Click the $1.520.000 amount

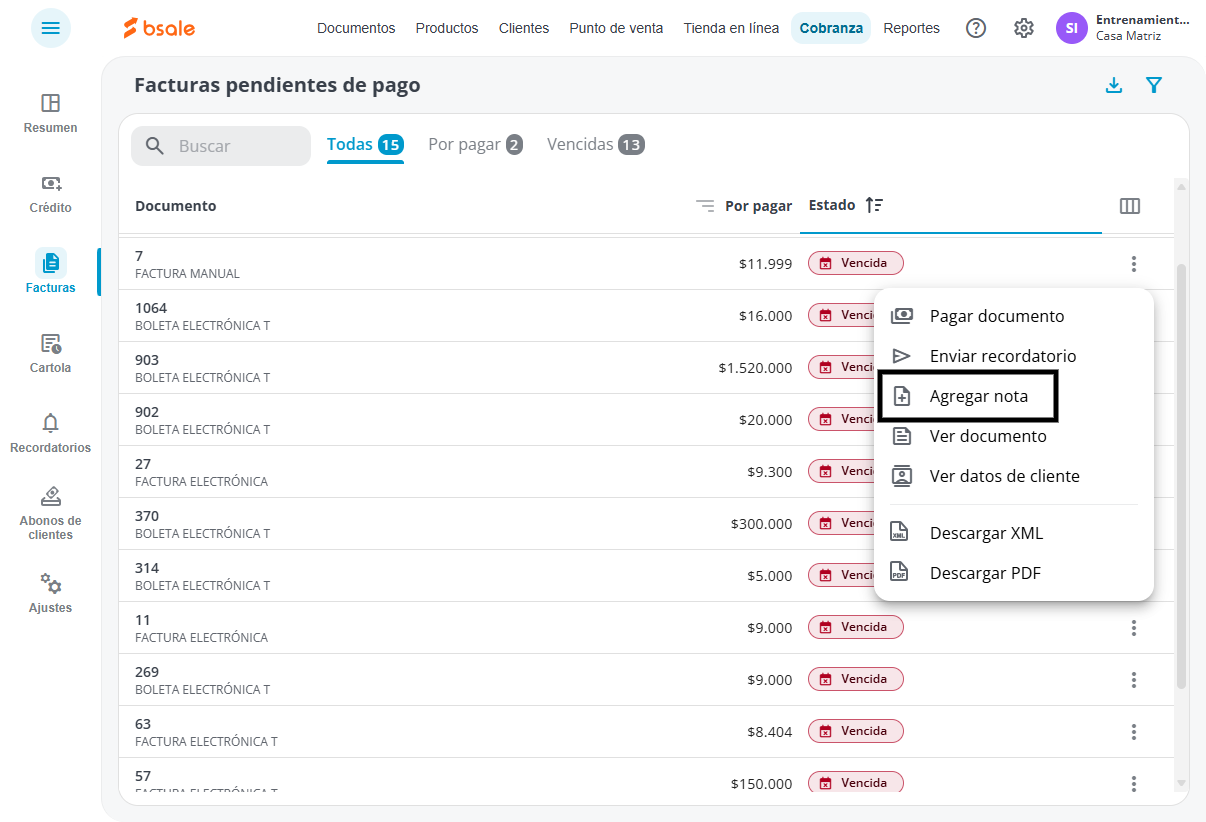755,368
